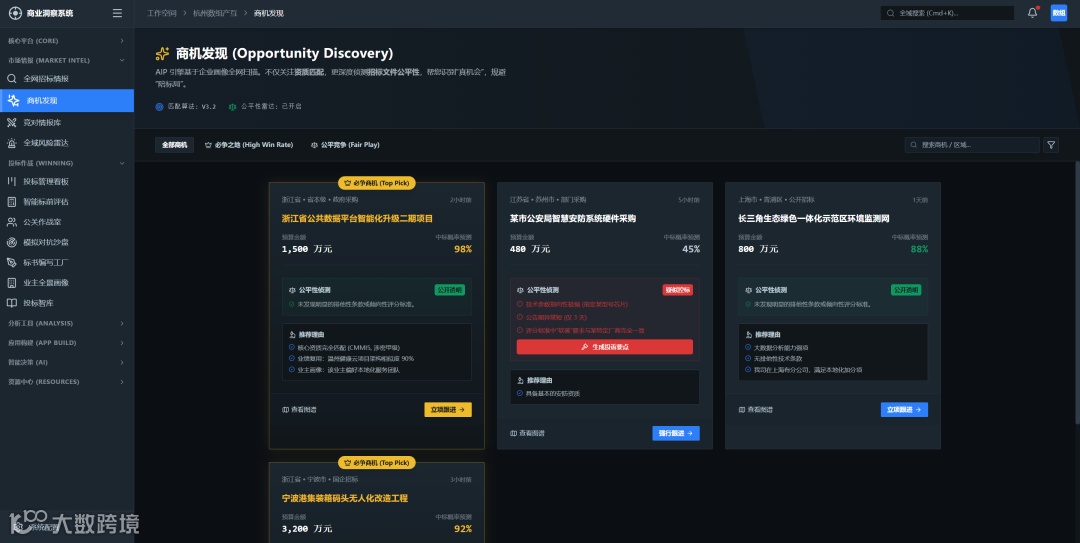Open 竞对情报库 sidebar item

67,123
